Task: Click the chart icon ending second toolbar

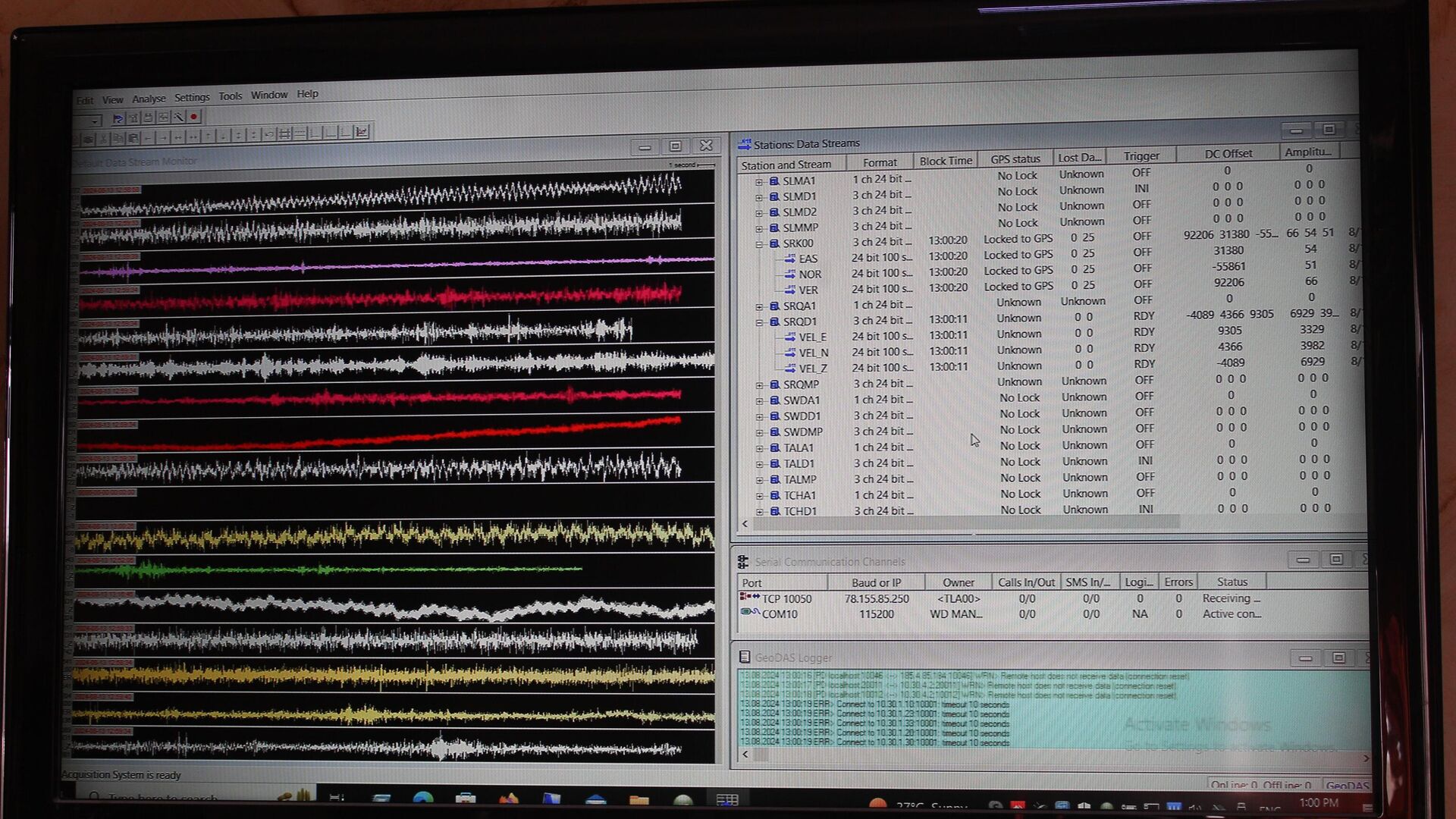Action: point(362,132)
